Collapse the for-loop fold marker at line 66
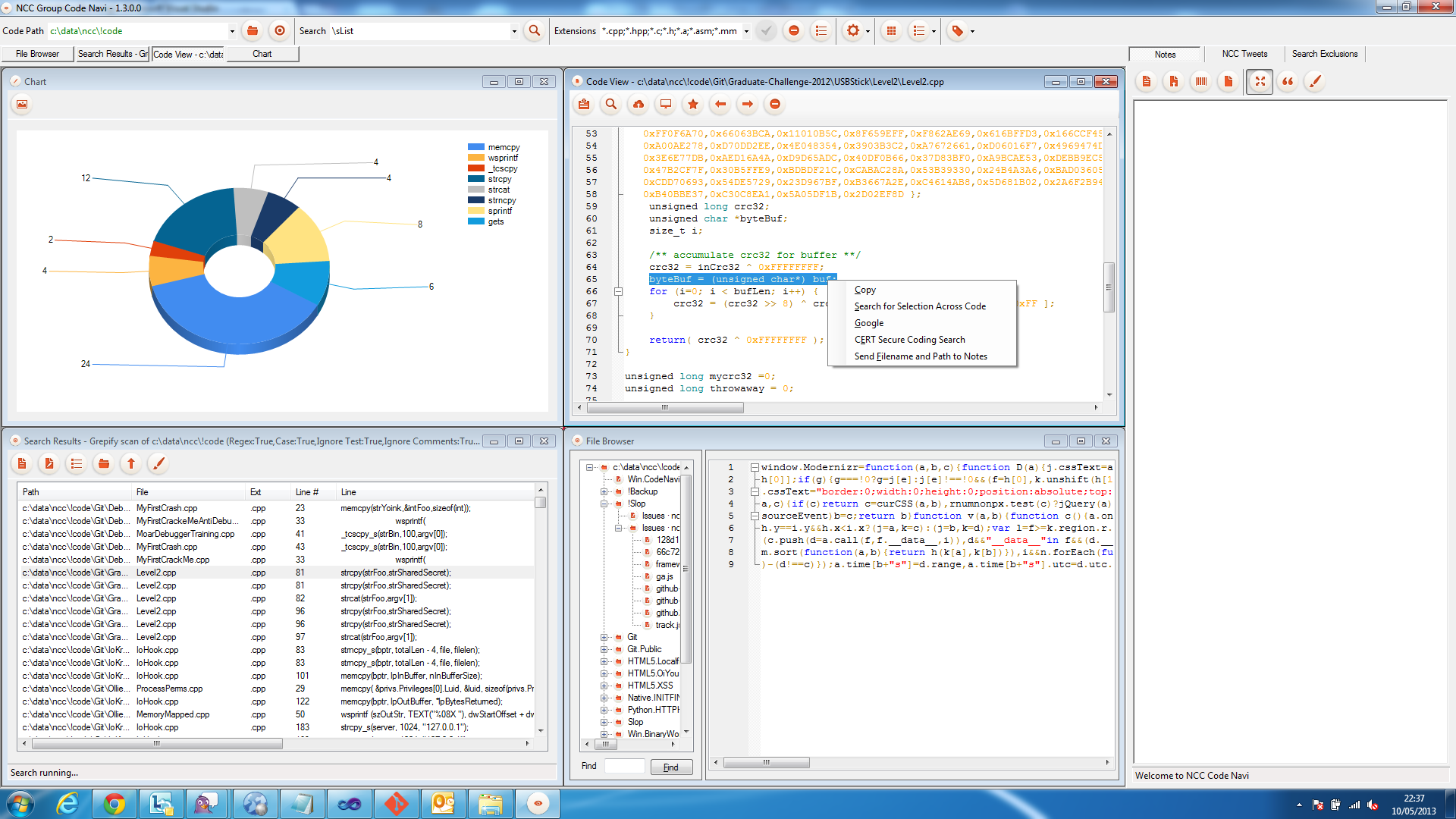Viewport: 1456px width, 819px height. [618, 291]
